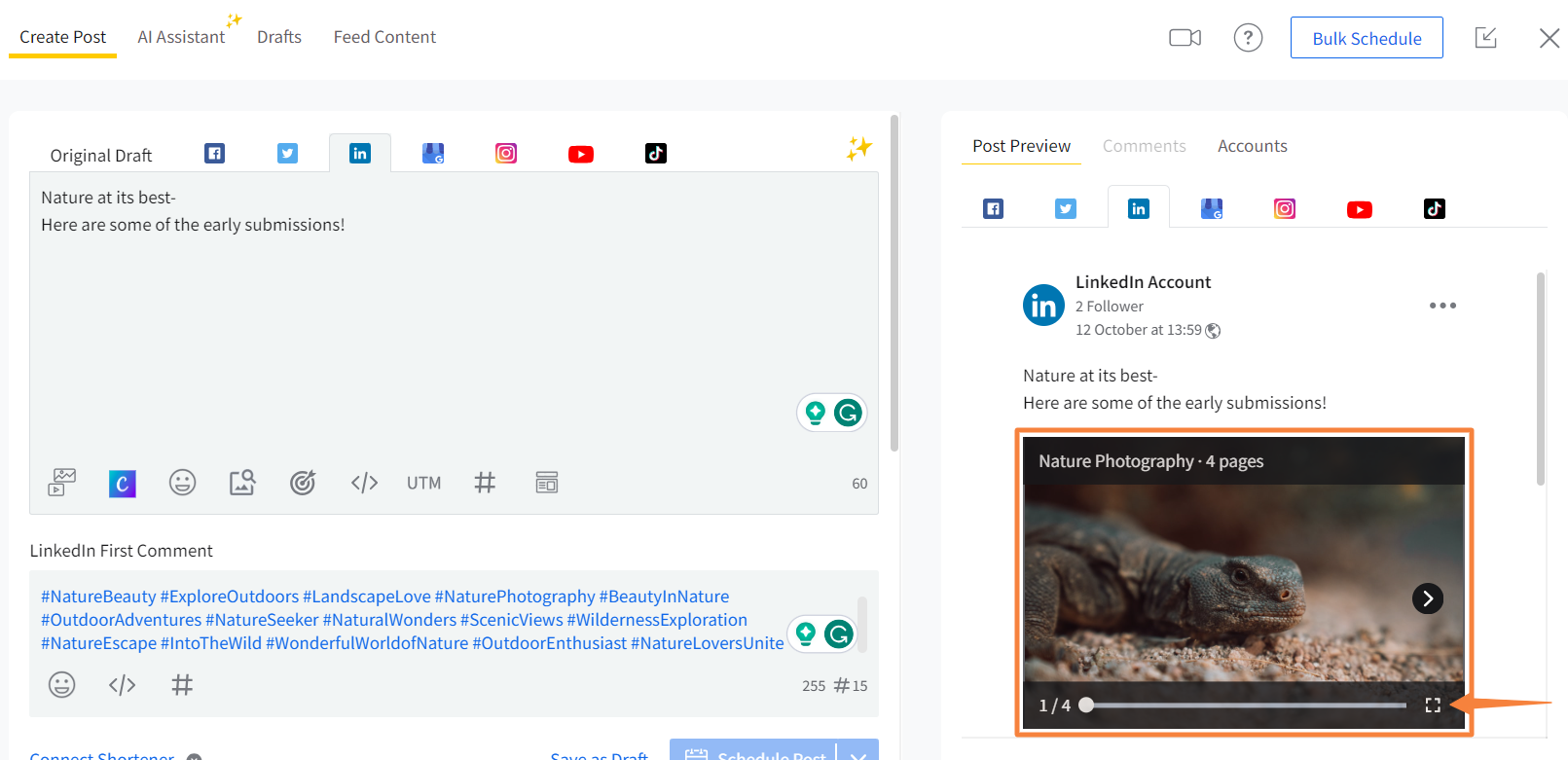Open hashtag manager in post editor toolbar
Viewport: 1568px width, 760px height.
485,483
